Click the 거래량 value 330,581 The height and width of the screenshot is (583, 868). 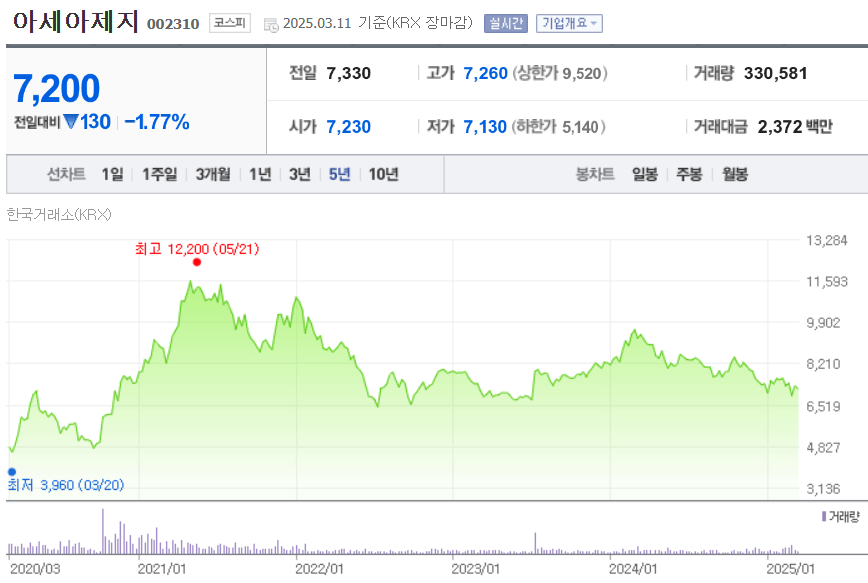(776, 73)
